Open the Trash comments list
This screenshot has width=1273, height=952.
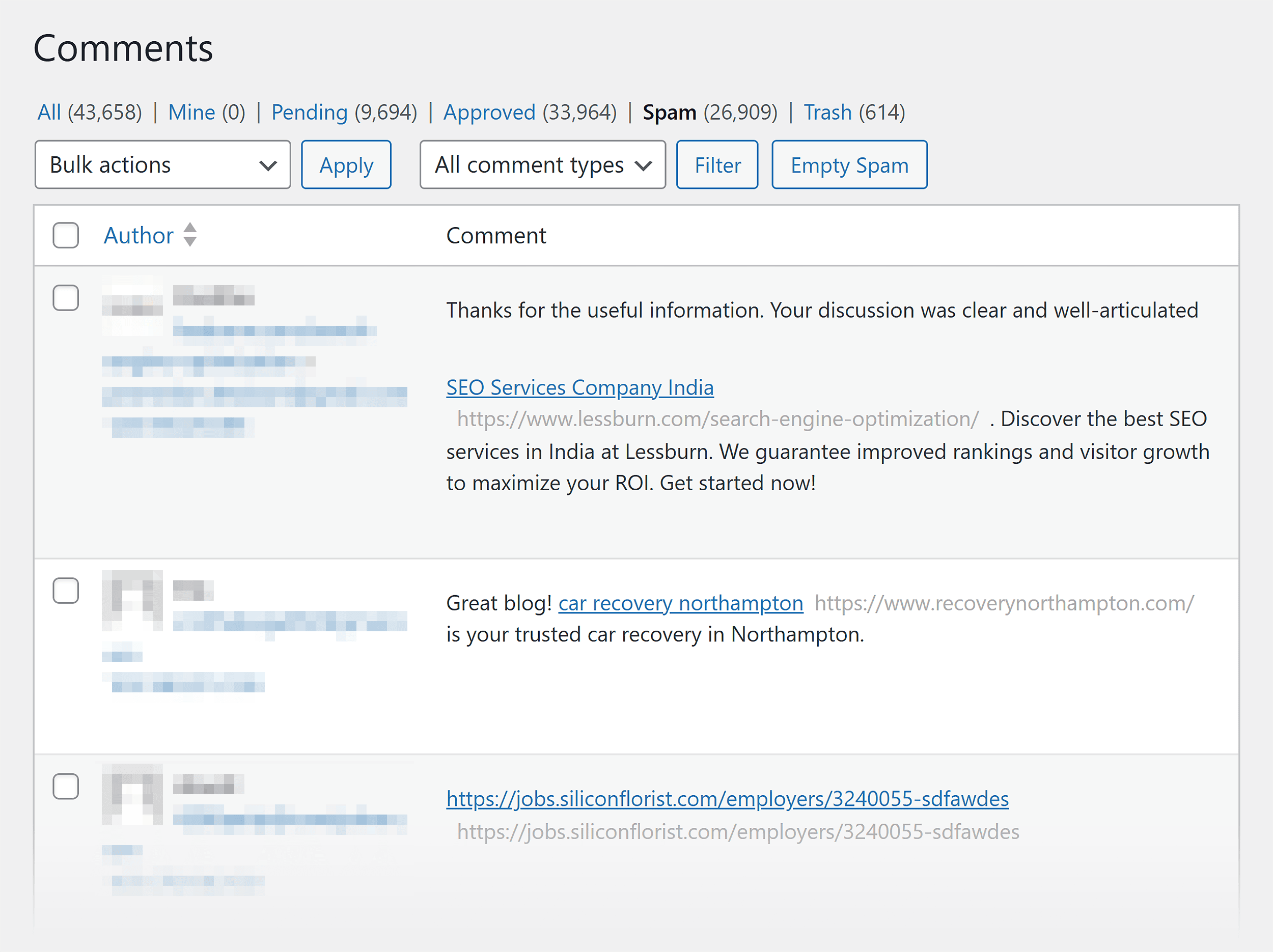point(827,112)
